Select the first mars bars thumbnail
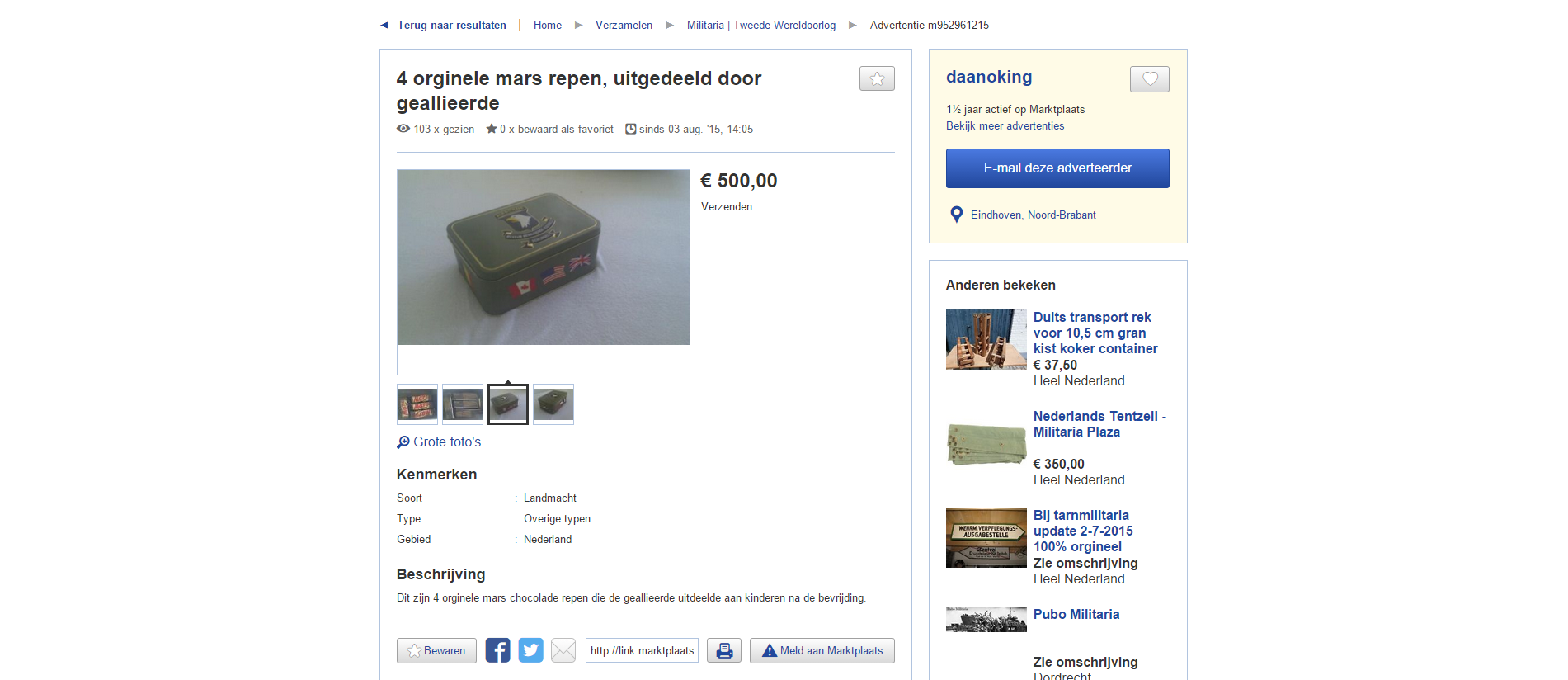The image size is (1568, 680). [x=417, y=404]
